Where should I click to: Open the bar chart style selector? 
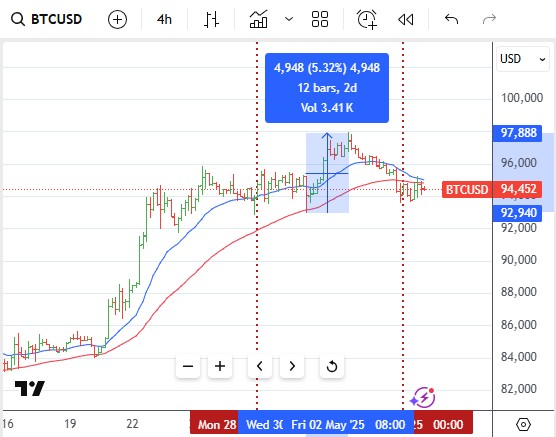pyautogui.click(x=211, y=19)
